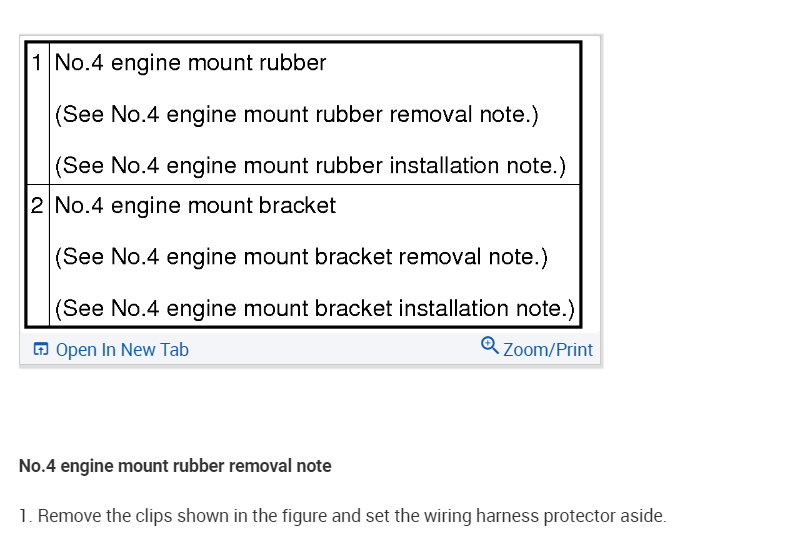Click the step number "1." before Remove
The width and height of the screenshot is (807, 560).
[x=25, y=516]
